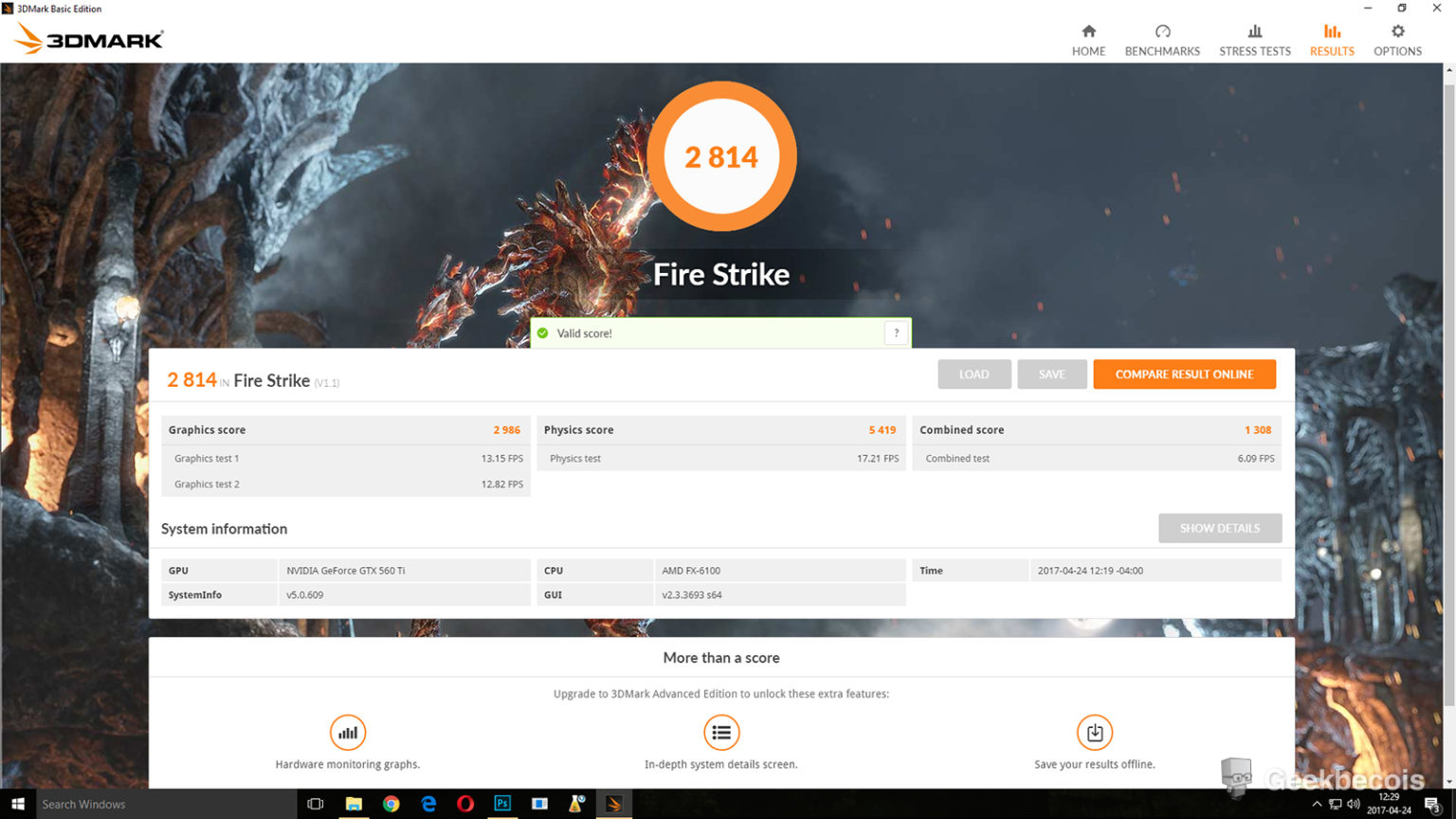The image size is (1456, 819).
Task: Click the Results bar chart icon
Action: [1332, 32]
